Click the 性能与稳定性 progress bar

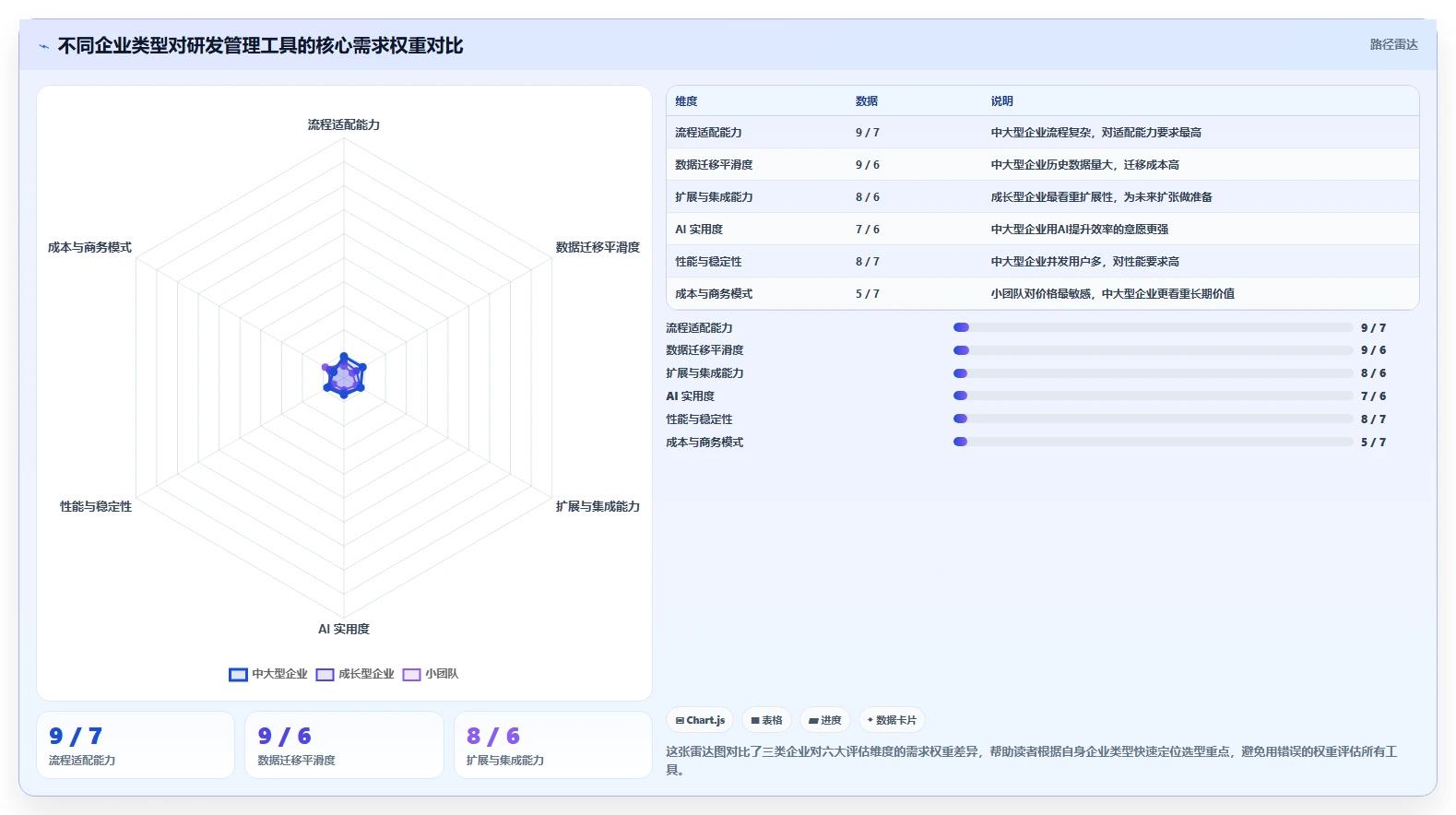click(x=1153, y=419)
